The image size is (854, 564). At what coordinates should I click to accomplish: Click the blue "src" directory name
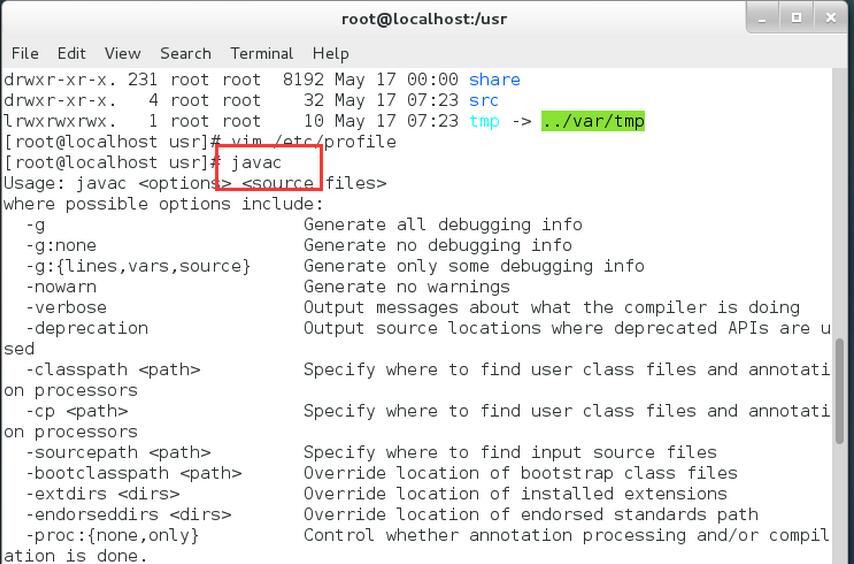click(483, 100)
